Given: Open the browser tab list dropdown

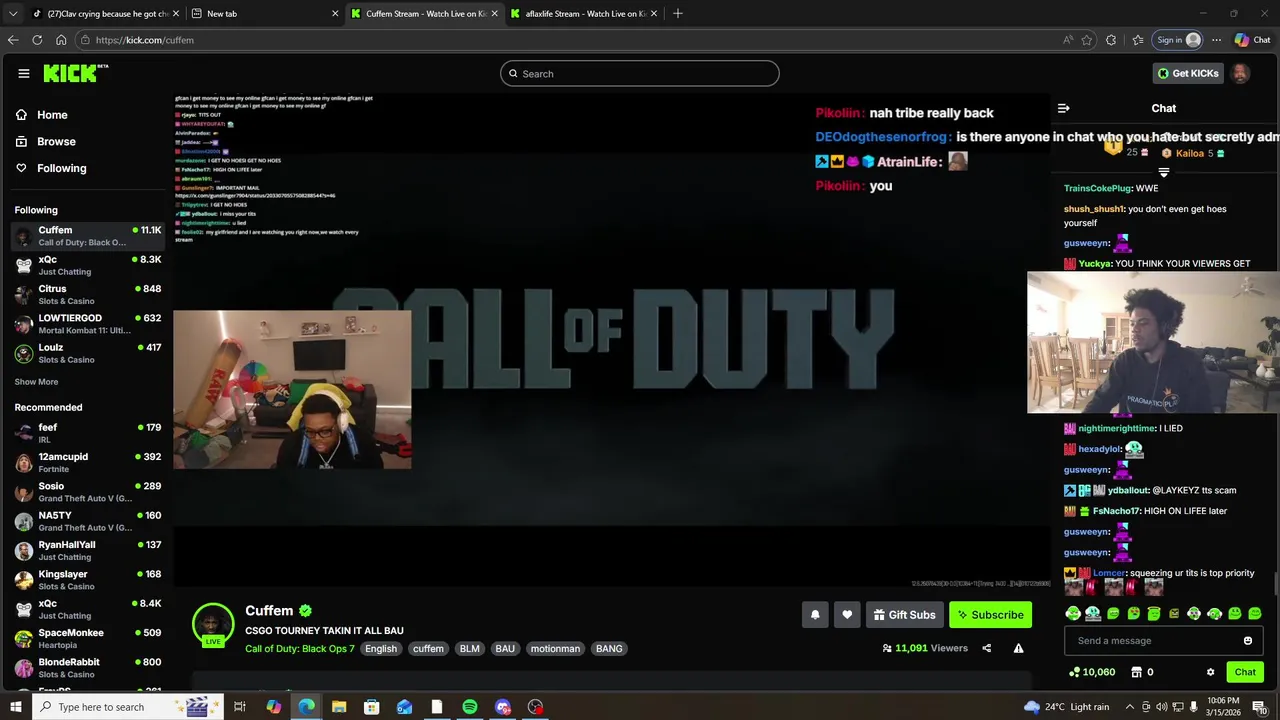Looking at the screenshot, I should 13,13.
